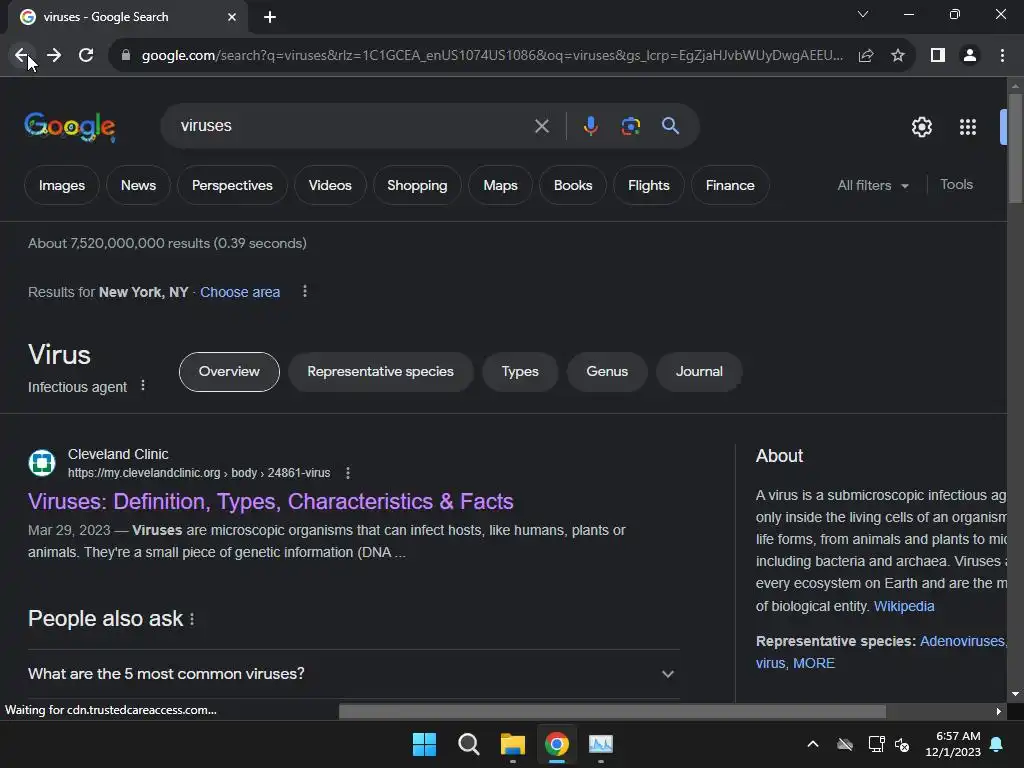Viewport: 1024px width, 768px height.
Task: Close the viruses Google Search tab
Action: tap(232, 17)
